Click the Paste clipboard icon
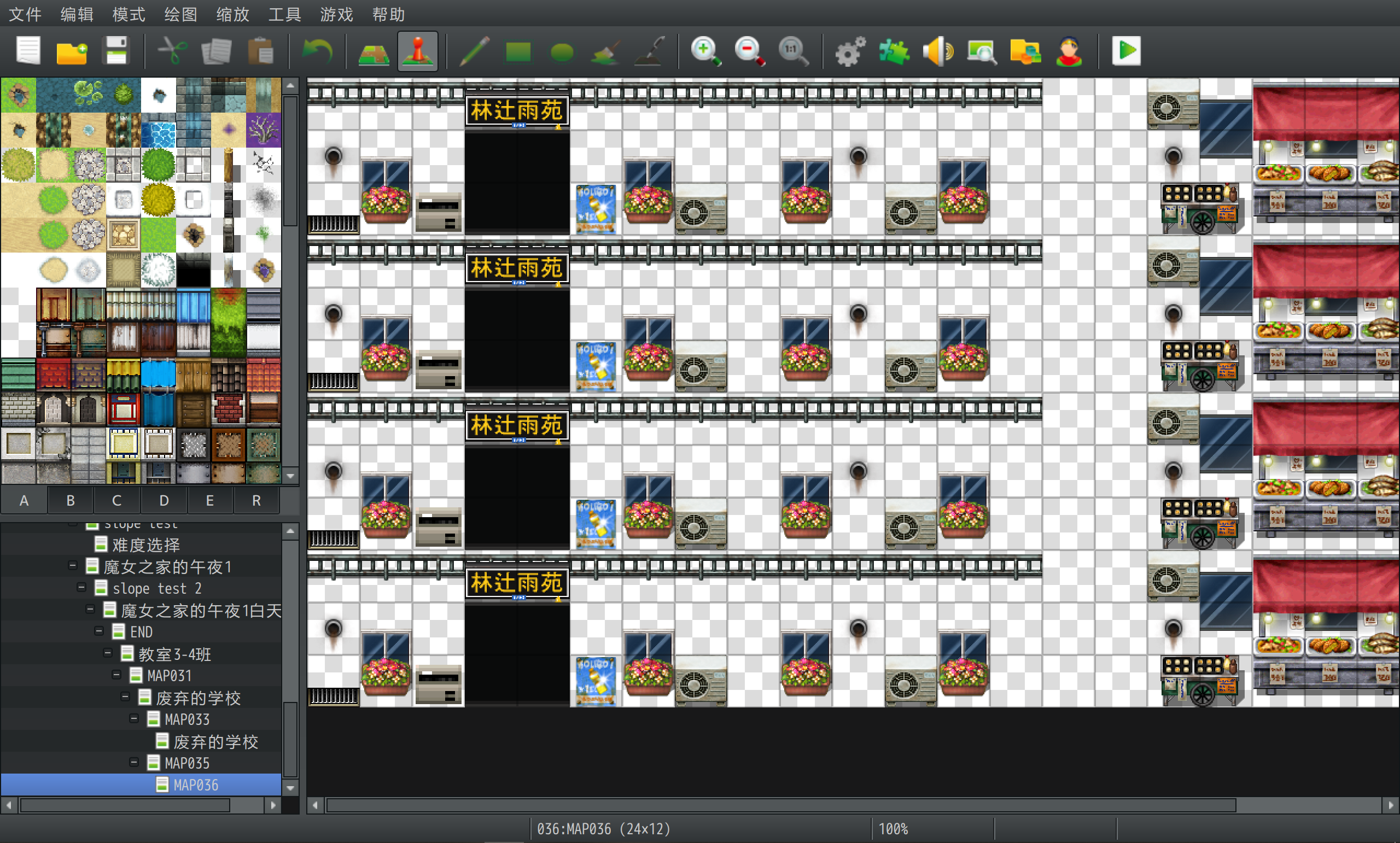The height and width of the screenshot is (843, 1400). (x=261, y=51)
